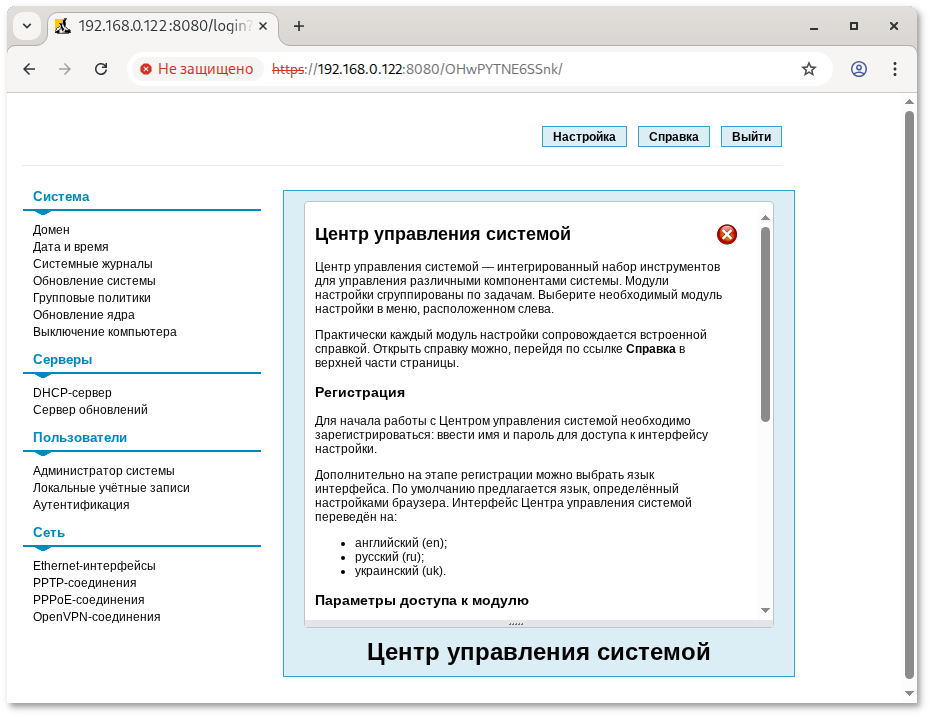
Task: Click the help panel scrollbar down arrow
Action: [x=763, y=610]
